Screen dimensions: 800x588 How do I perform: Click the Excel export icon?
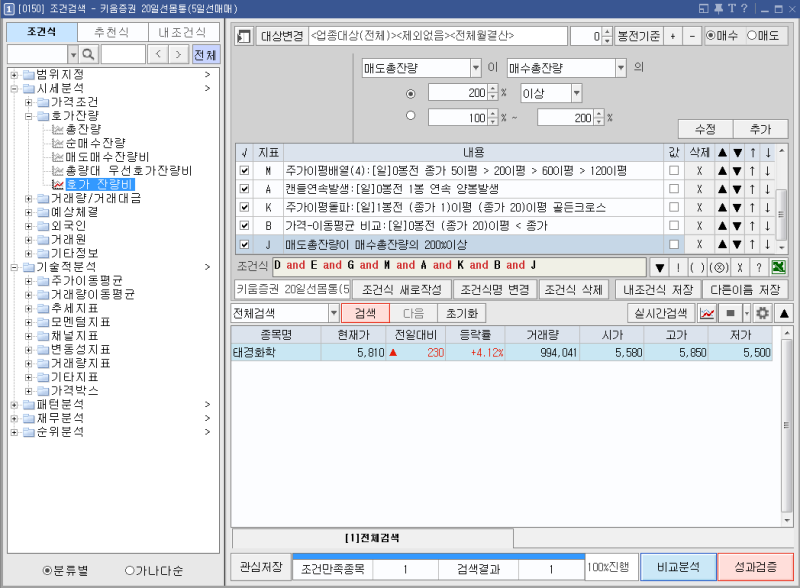779,267
